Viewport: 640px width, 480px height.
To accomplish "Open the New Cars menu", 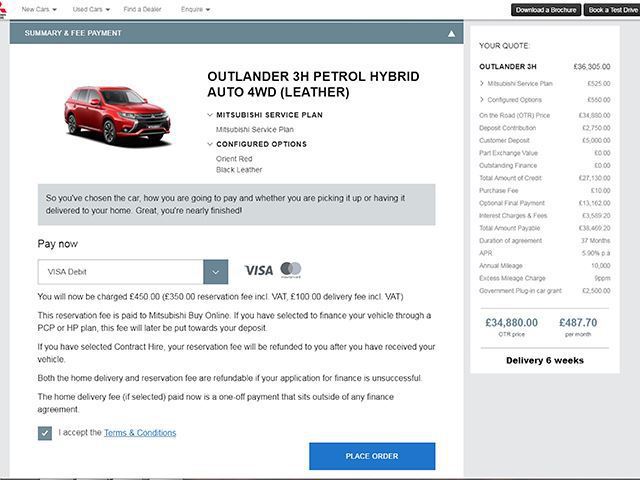I will tap(39, 9).
